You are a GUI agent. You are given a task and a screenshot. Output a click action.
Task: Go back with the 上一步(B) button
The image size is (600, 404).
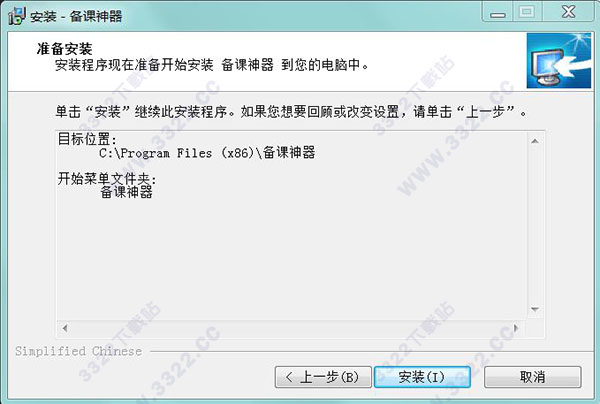pos(323,377)
